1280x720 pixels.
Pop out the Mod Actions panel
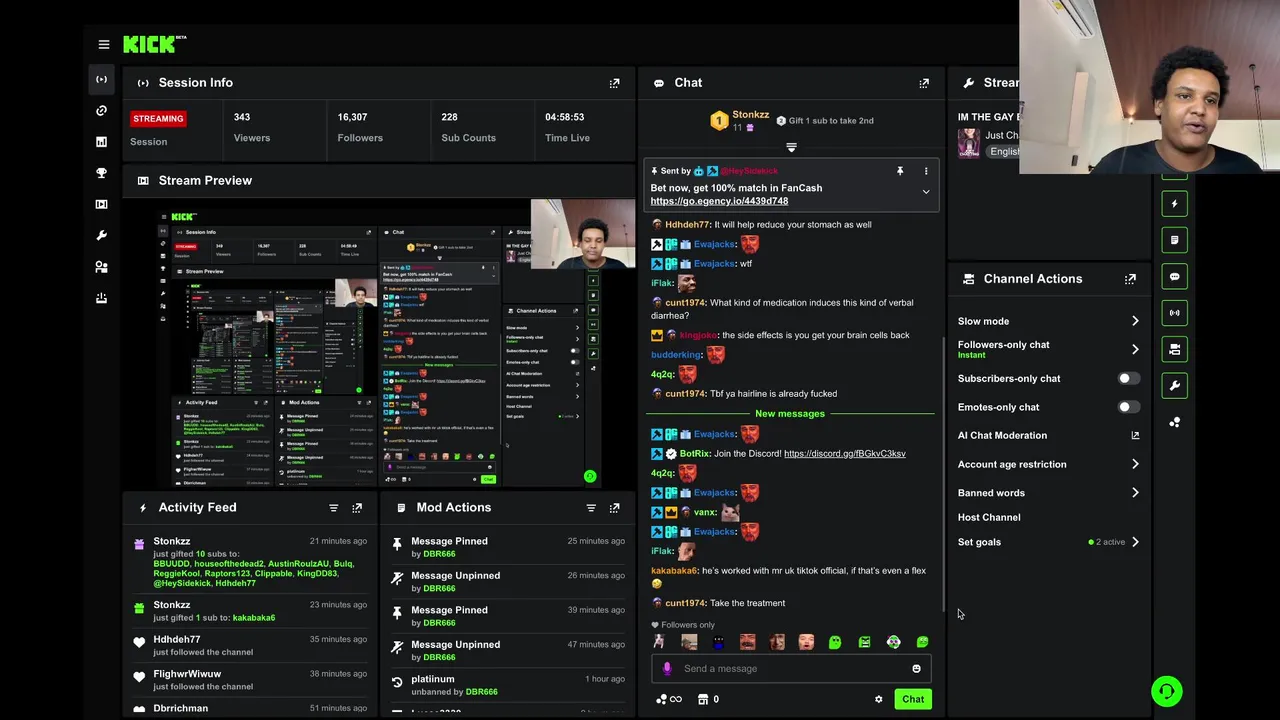pyautogui.click(x=614, y=508)
